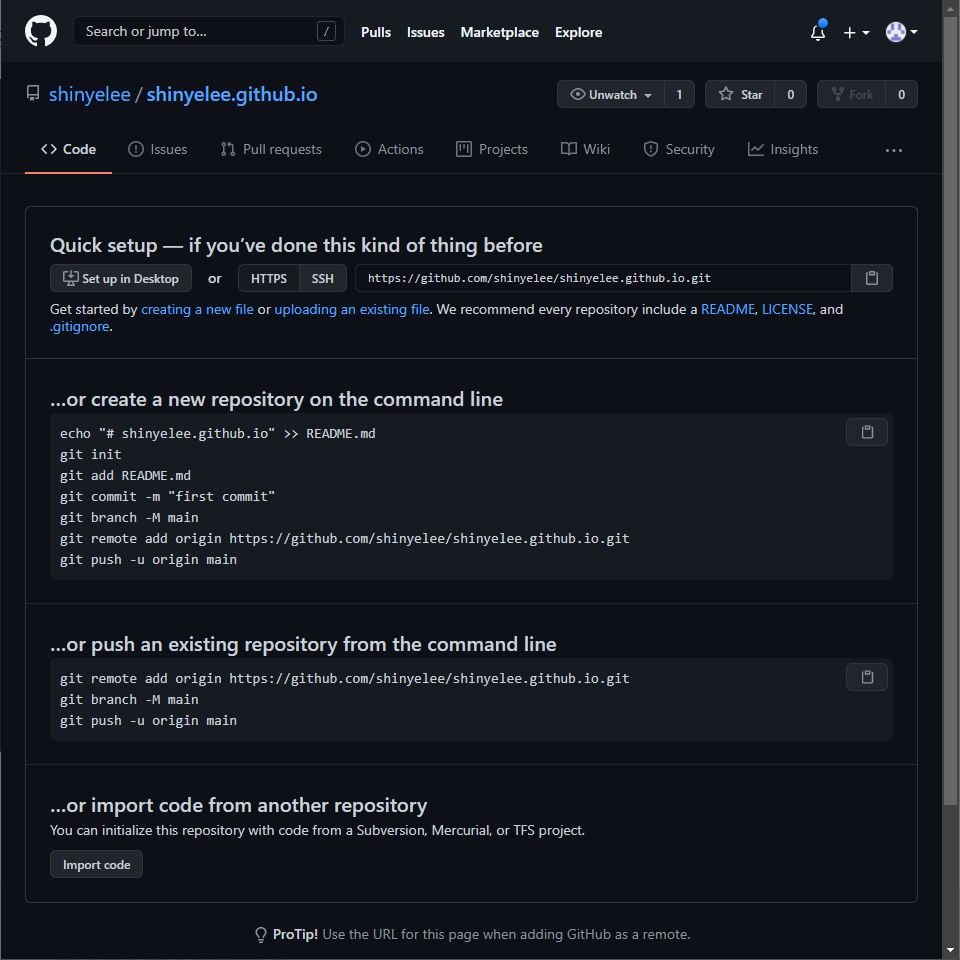The image size is (960, 960).
Task: Click the 'git add README.md' line
Action: coord(126,476)
